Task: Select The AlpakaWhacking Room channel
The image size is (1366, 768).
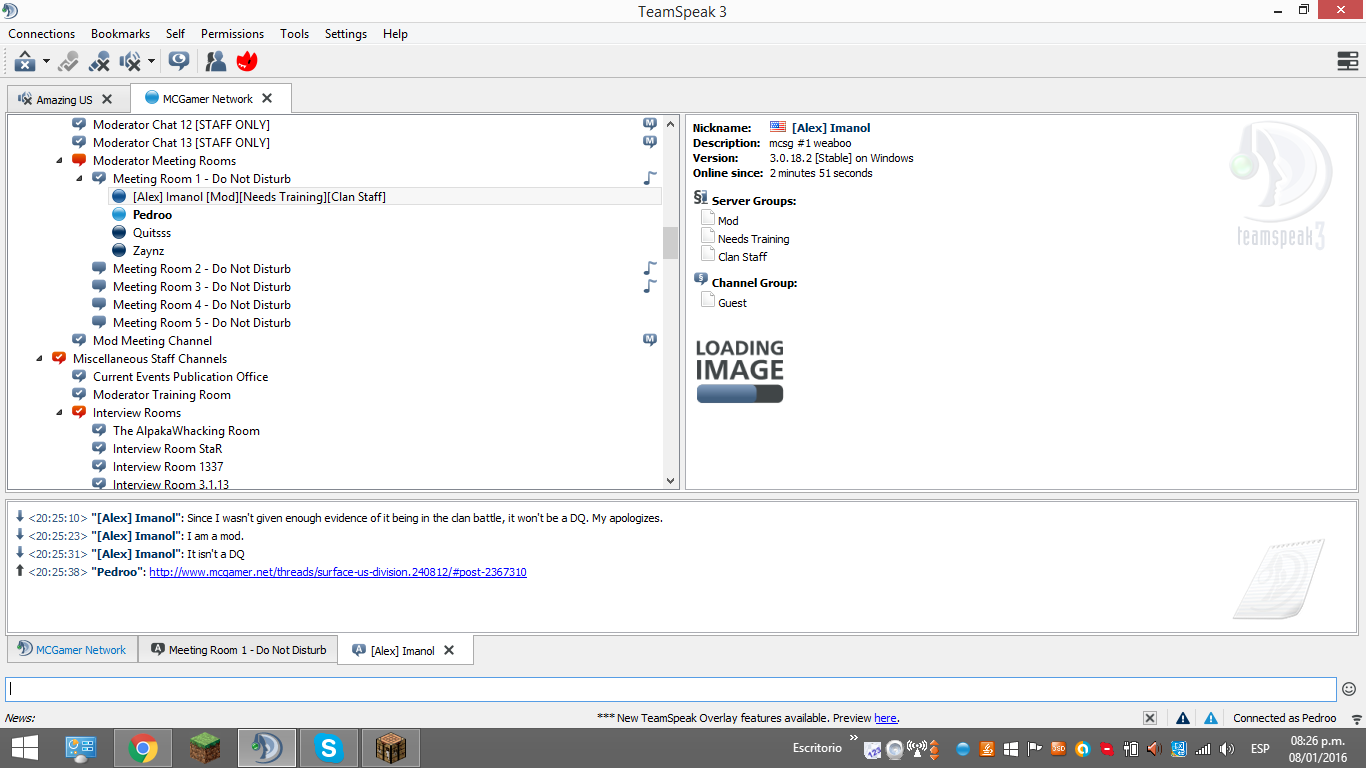Action: [x=186, y=431]
